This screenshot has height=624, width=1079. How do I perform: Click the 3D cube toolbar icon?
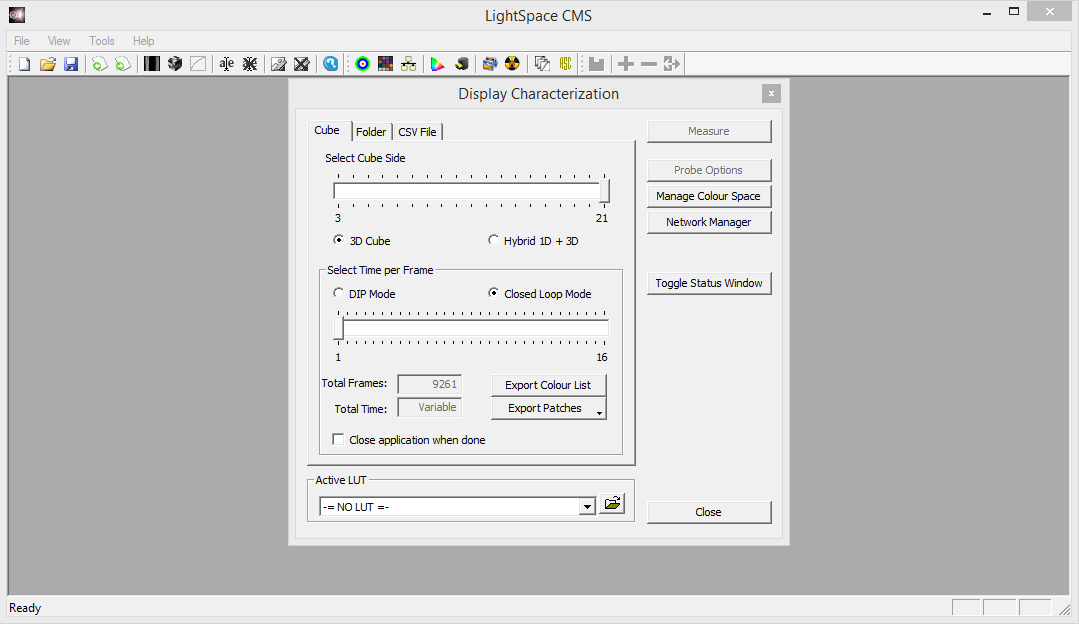click(x=175, y=64)
